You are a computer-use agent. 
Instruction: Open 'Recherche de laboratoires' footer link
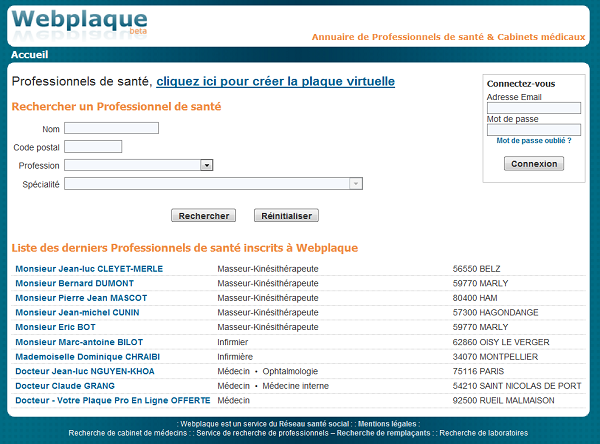point(484,433)
